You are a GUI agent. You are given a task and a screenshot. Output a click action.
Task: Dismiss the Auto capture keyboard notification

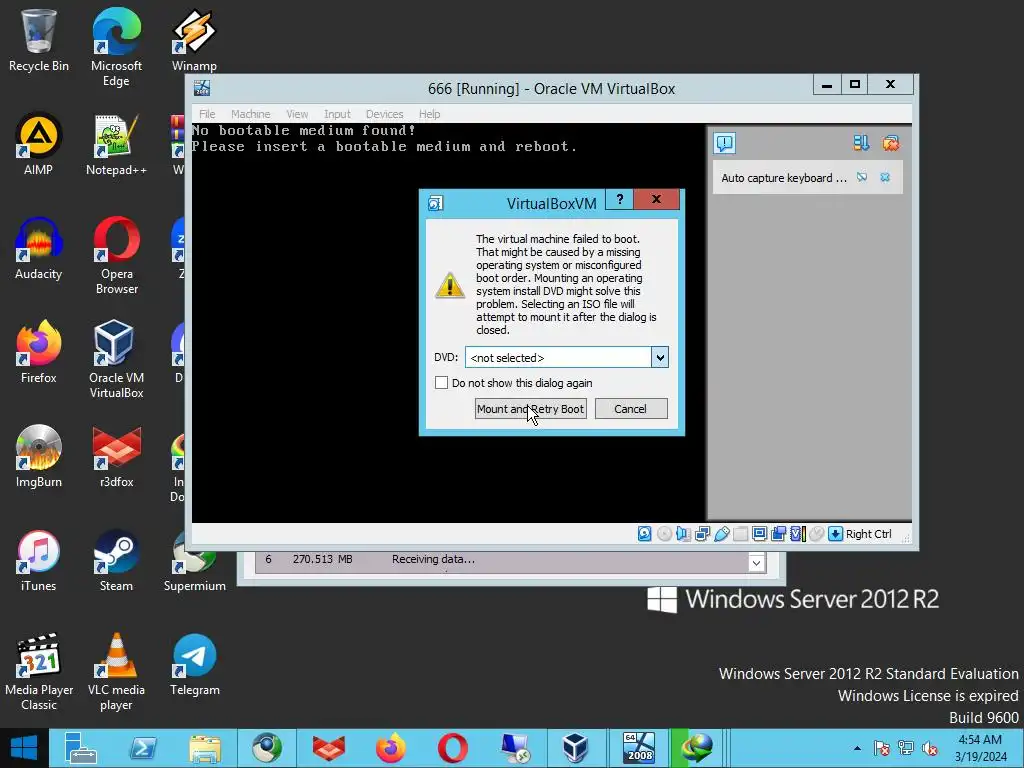(885, 177)
